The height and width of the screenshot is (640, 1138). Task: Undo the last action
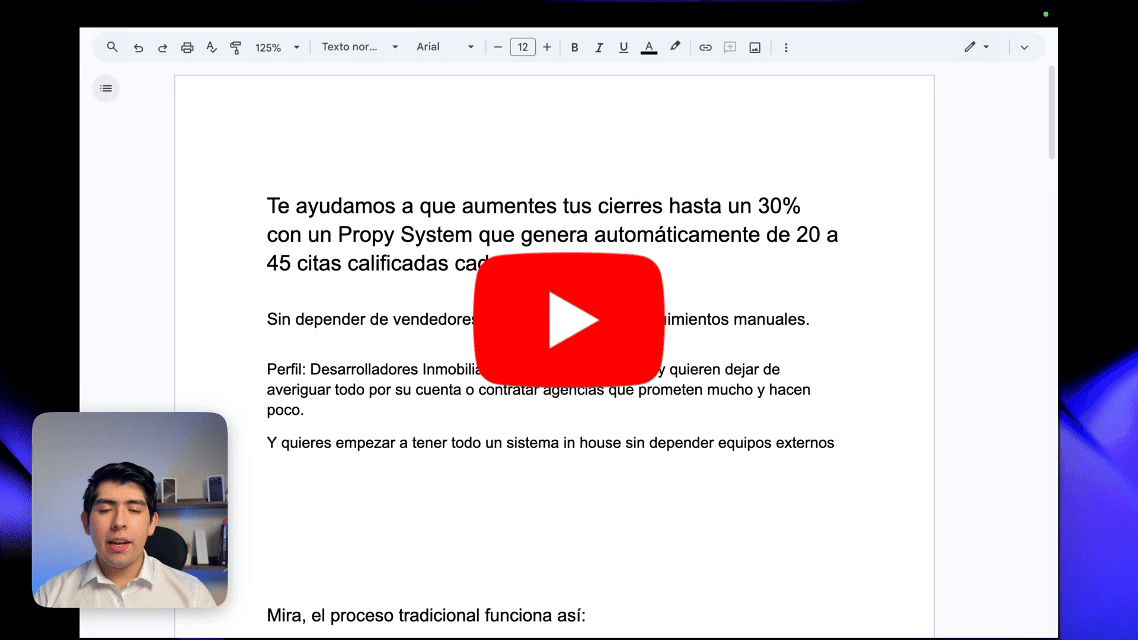point(138,47)
